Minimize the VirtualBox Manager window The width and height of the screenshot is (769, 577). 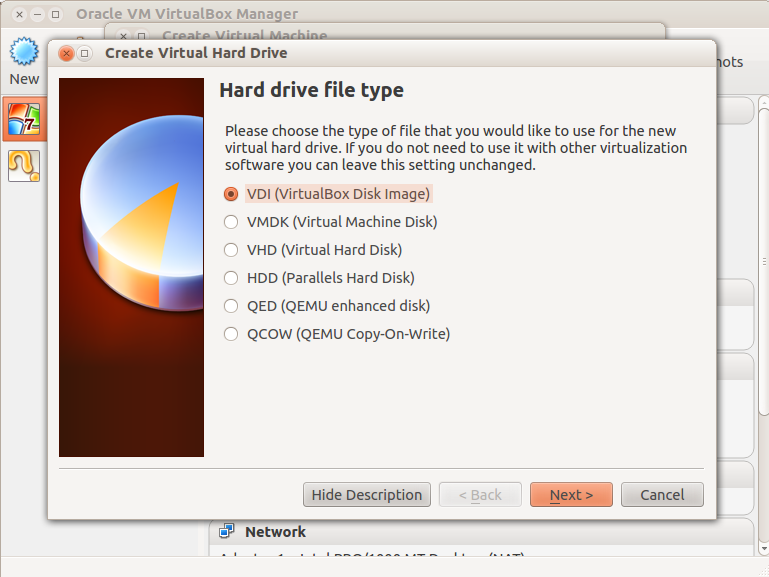tap(37, 14)
